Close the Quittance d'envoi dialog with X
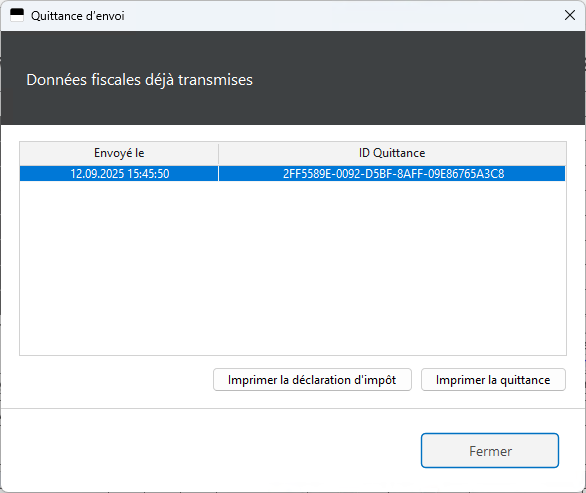Viewport: 586px width, 493px height. pyautogui.click(x=570, y=15)
